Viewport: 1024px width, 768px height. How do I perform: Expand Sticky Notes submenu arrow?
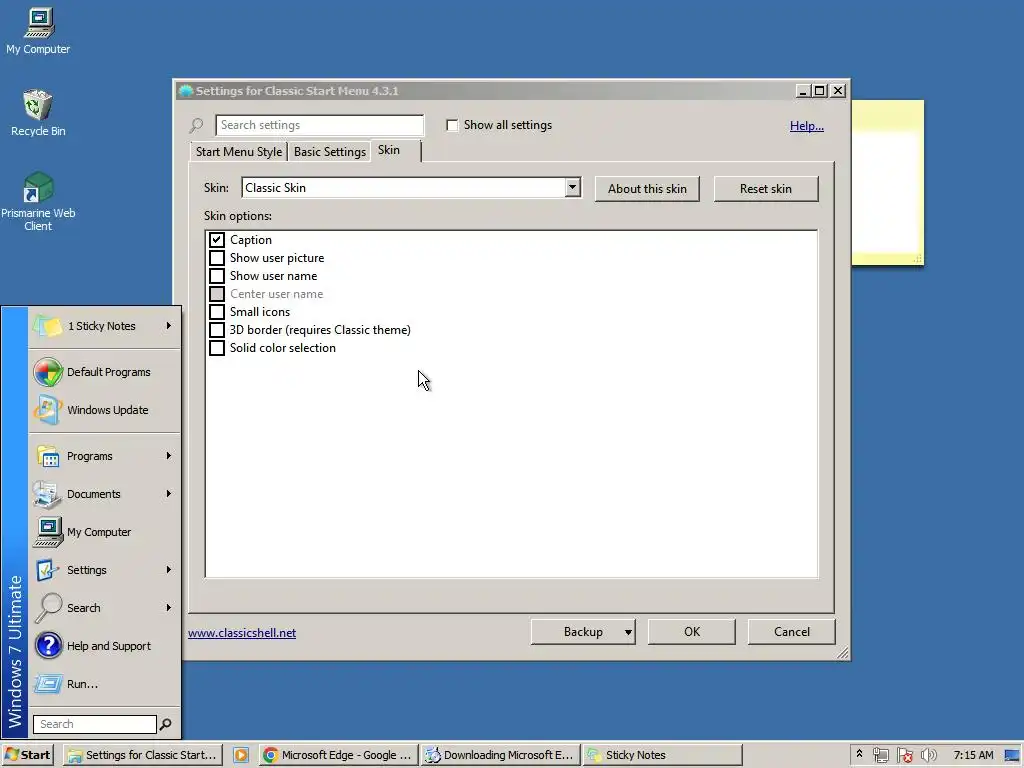168,325
